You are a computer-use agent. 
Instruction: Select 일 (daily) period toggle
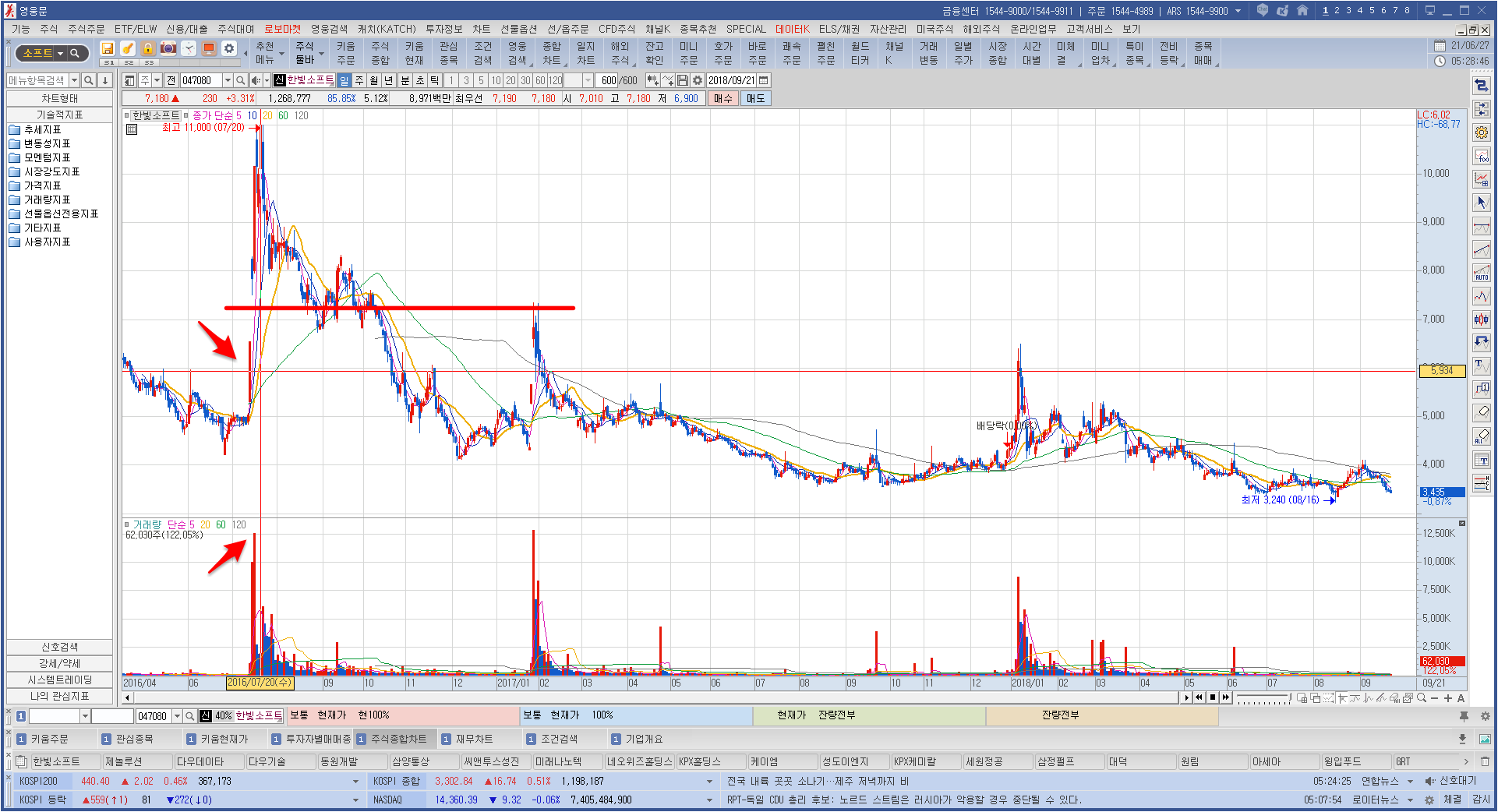[344, 80]
